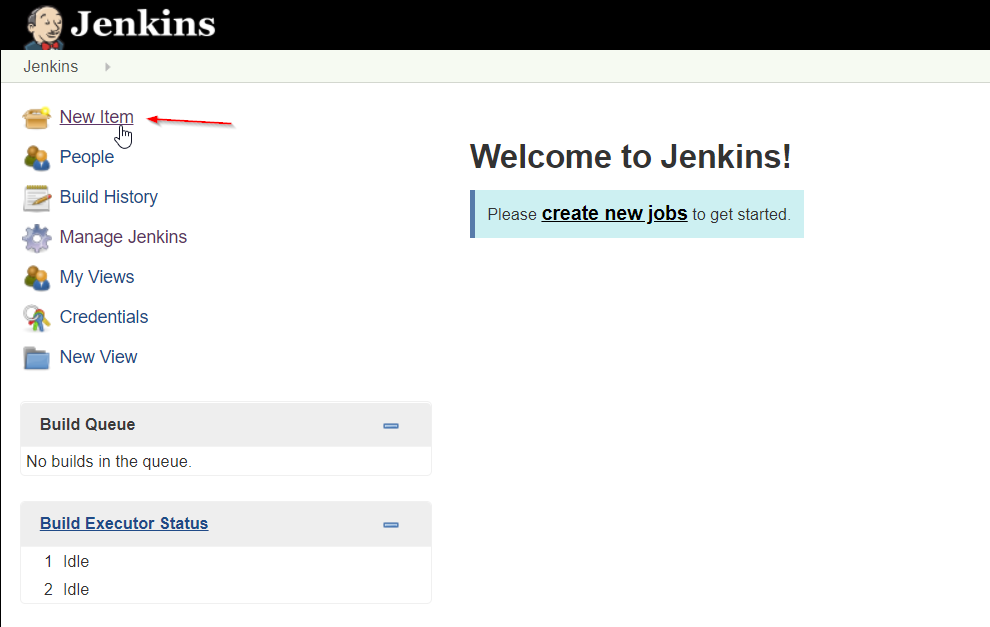Open Build History via its notepad icon
Screen dimensions: 990x627
click(36, 197)
